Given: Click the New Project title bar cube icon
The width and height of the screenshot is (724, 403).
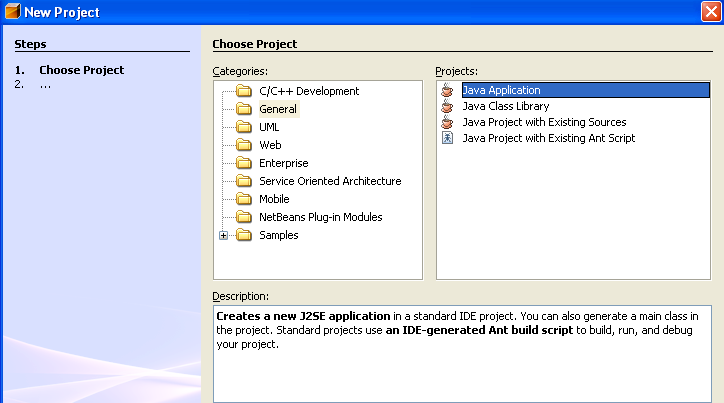Looking at the screenshot, I should [x=12, y=11].
